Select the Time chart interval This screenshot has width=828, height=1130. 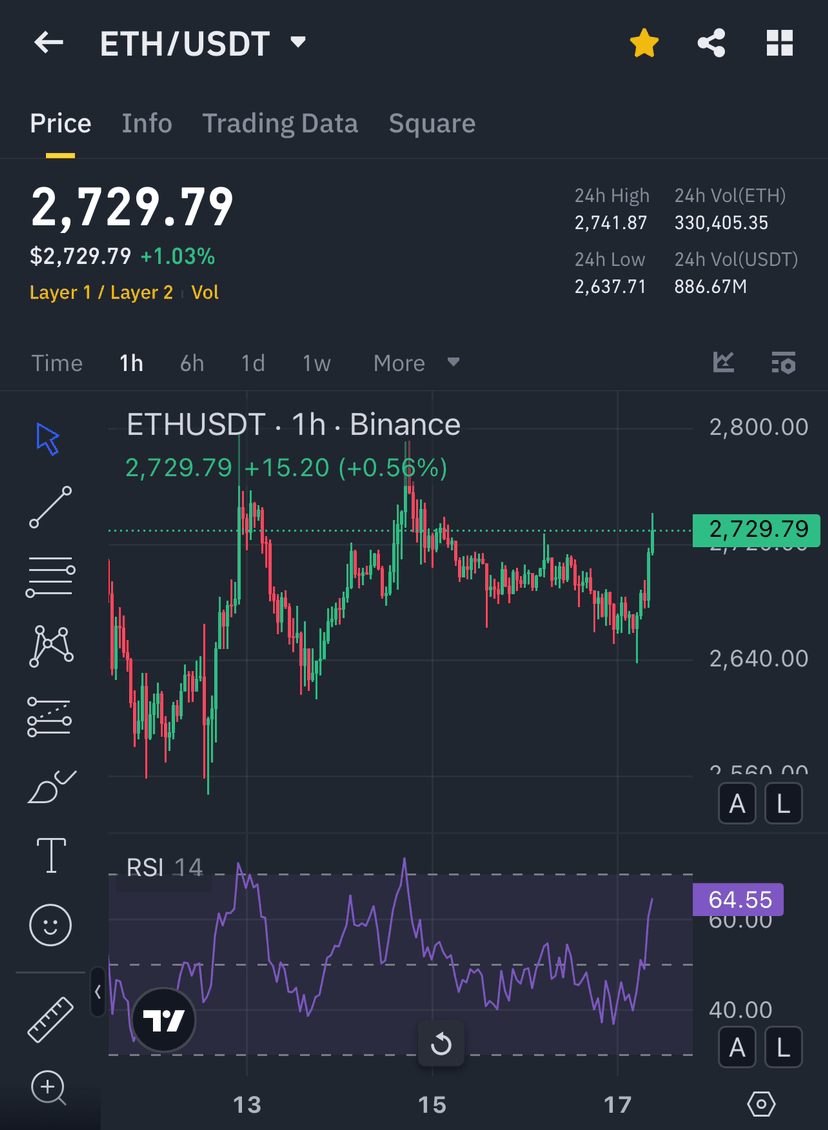[57, 363]
